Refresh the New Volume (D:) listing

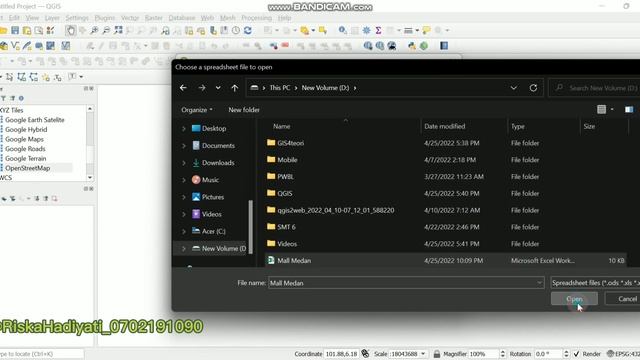[533, 88]
